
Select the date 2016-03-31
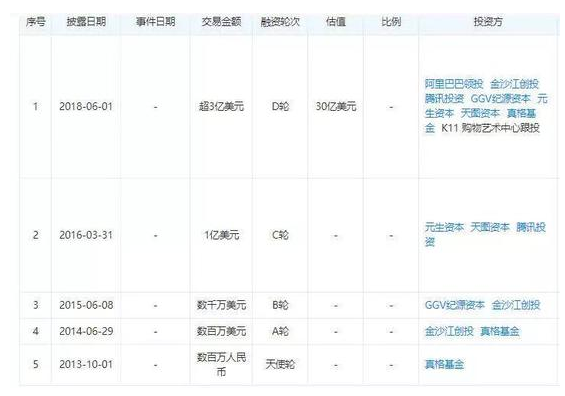86,235
